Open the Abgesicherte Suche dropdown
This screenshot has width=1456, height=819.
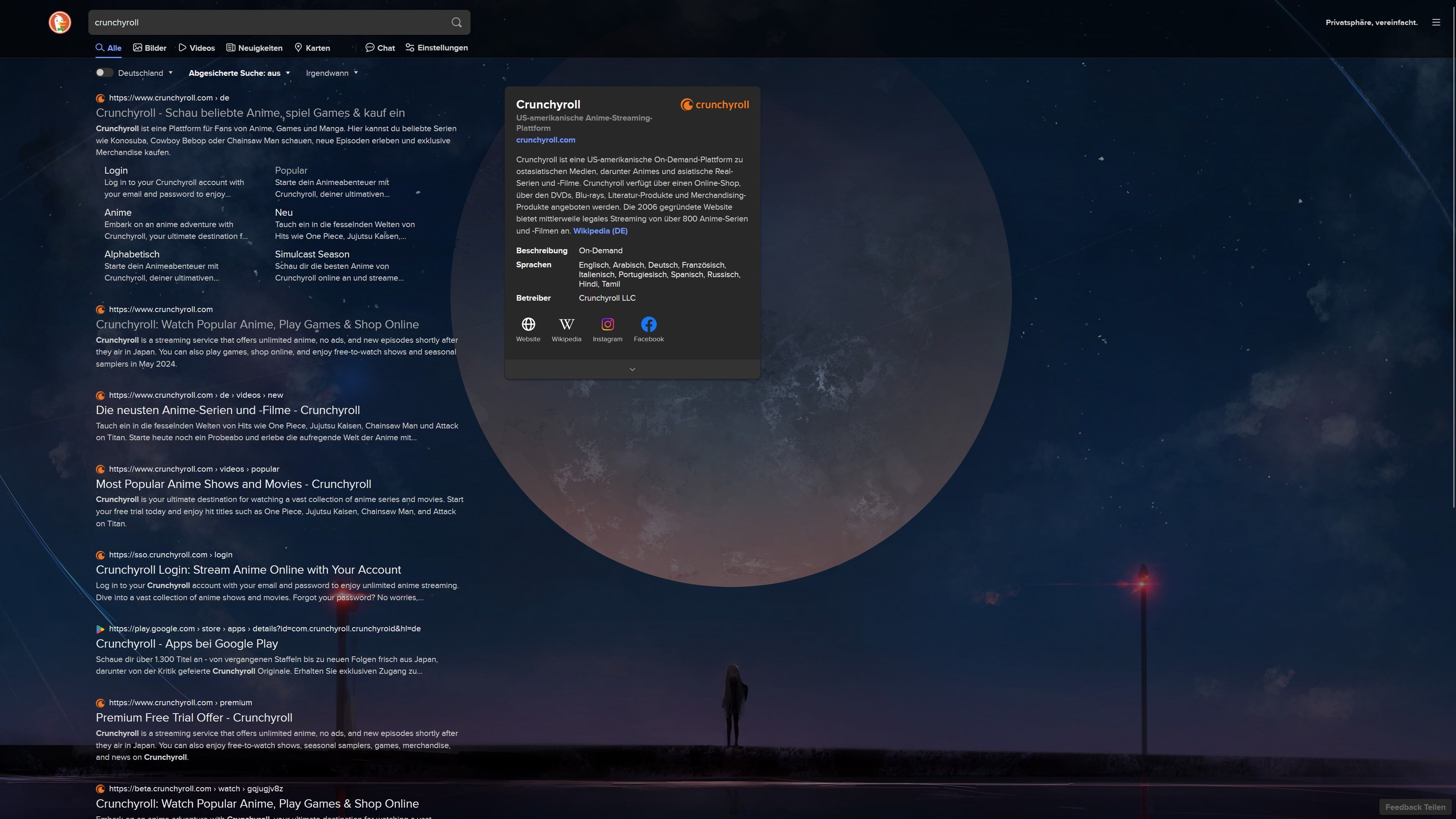pyautogui.click(x=239, y=73)
